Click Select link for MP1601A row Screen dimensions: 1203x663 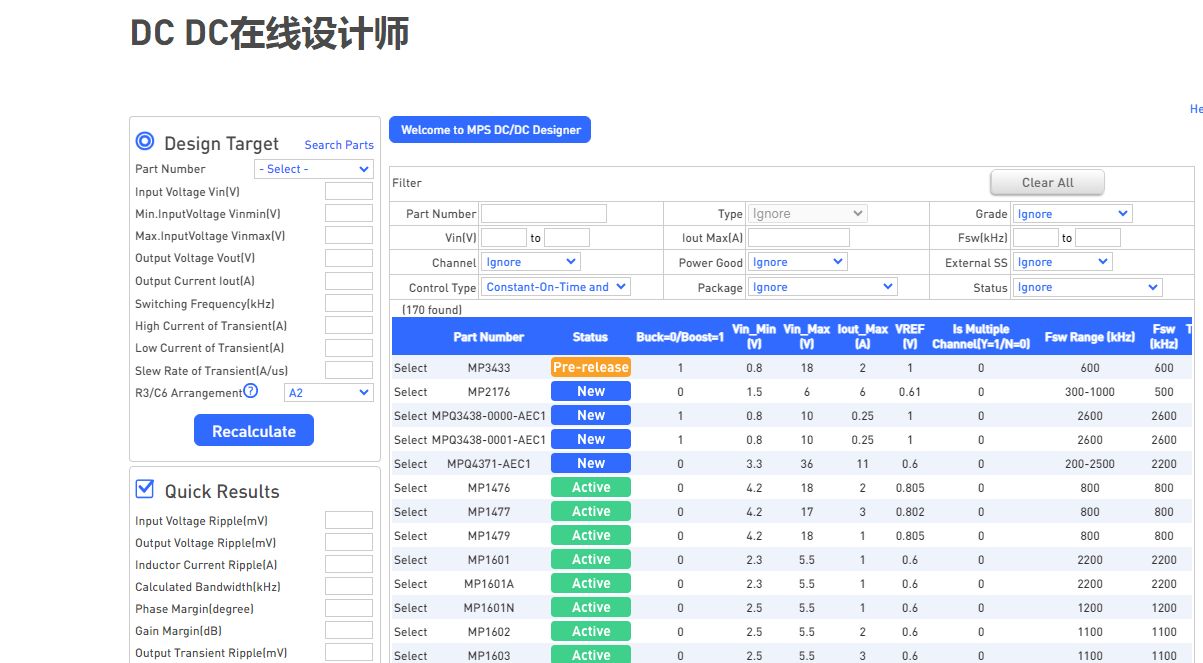[x=410, y=584]
